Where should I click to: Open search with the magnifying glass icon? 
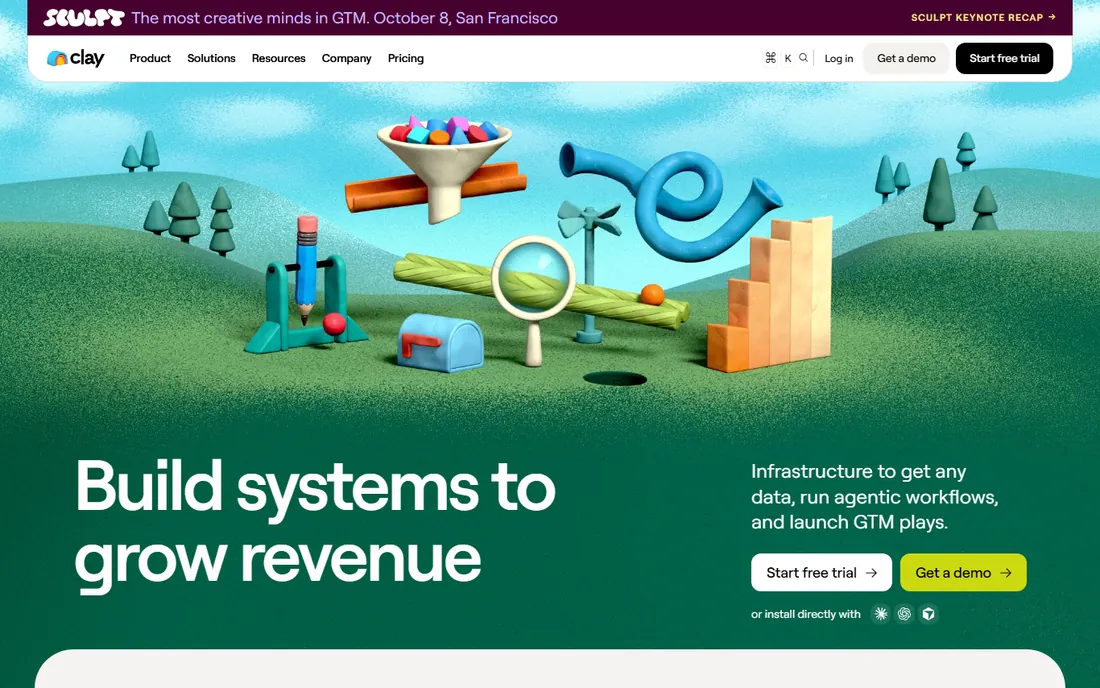pyautogui.click(x=803, y=58)
